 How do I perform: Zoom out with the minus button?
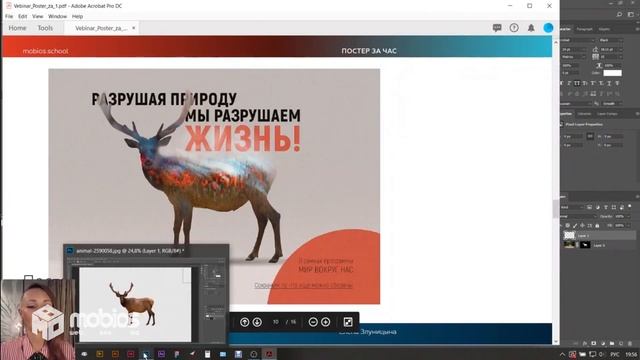(x=313, y=322)
